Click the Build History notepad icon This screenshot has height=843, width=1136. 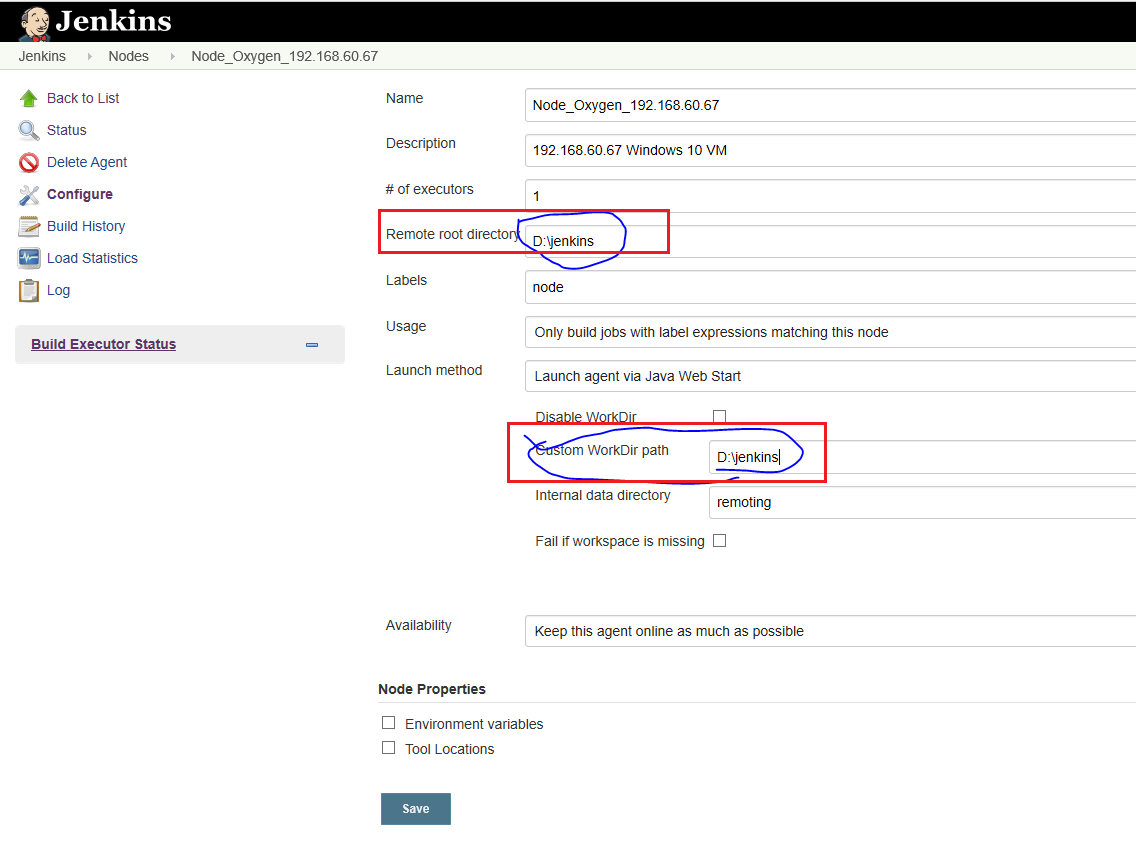[x=29, y=226]
